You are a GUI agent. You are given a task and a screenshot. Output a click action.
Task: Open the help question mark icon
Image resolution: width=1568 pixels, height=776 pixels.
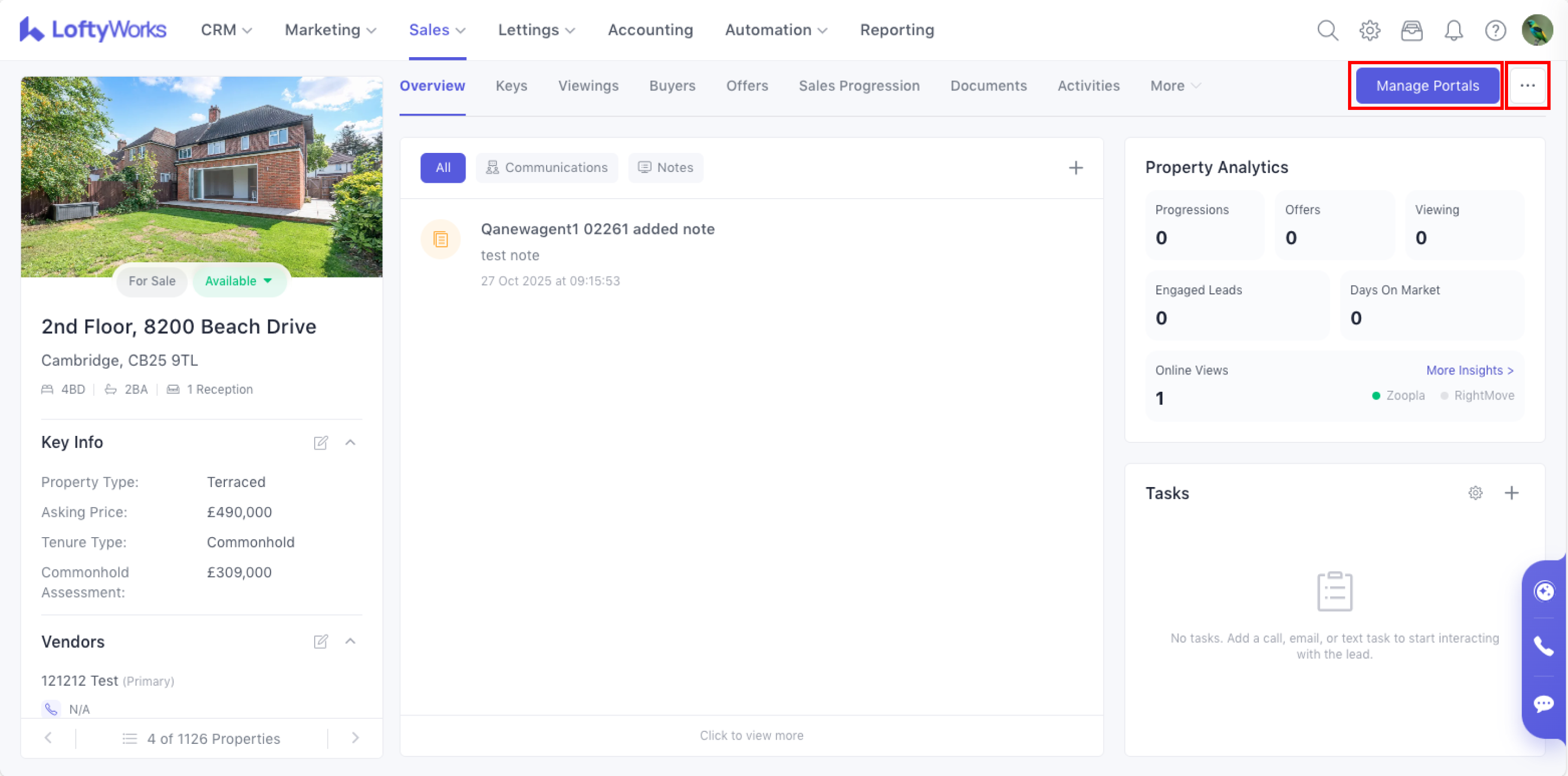(1495, 30)
